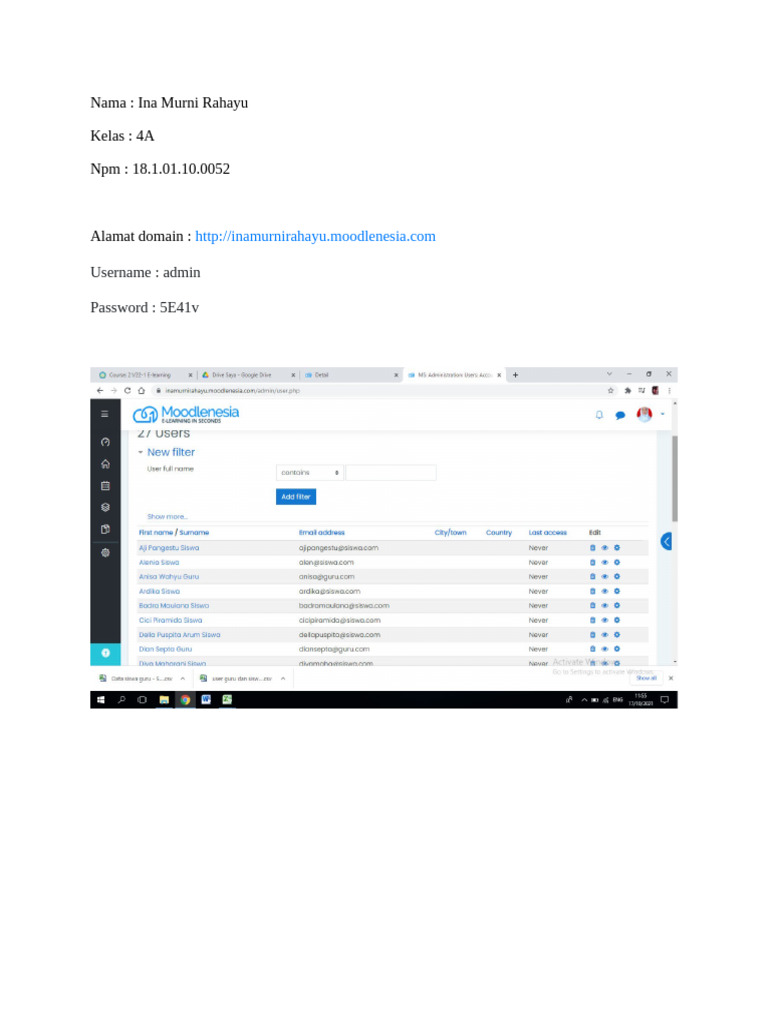Click the browser extensions puzzle icon
This screenshot has width=768, height=1024.
(628, 391)
